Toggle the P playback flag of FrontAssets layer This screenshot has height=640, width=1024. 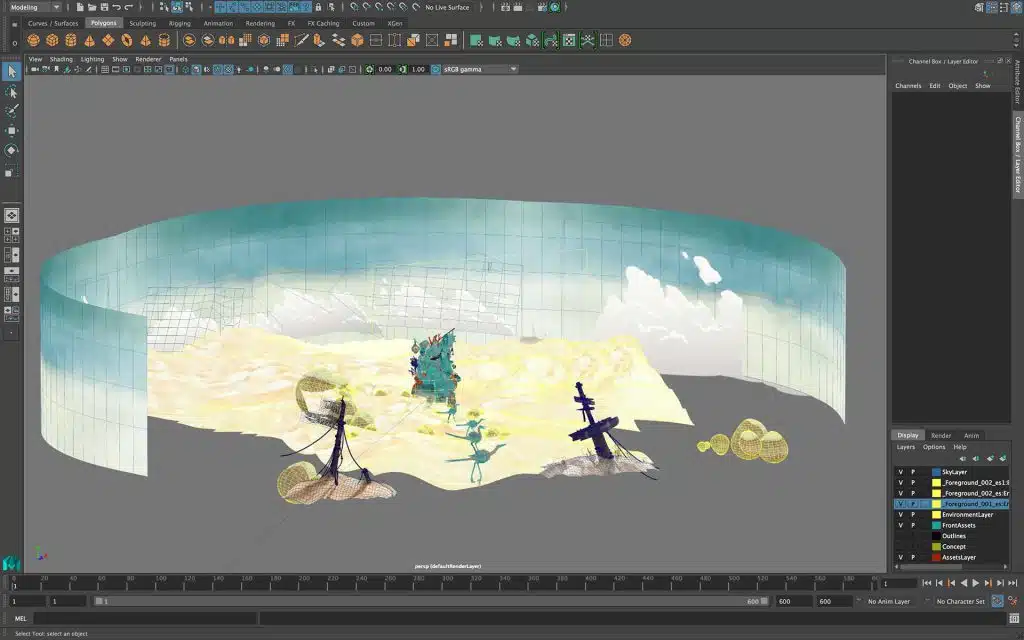pyautogui.click(x=913, y=525)
